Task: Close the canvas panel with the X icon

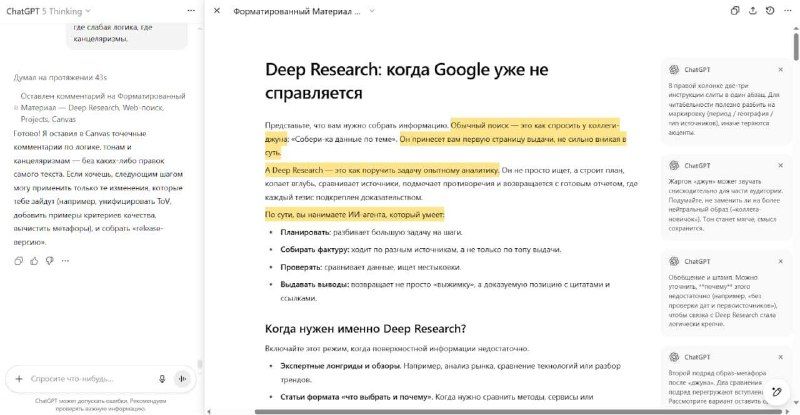Action: [x=217, y=10]
